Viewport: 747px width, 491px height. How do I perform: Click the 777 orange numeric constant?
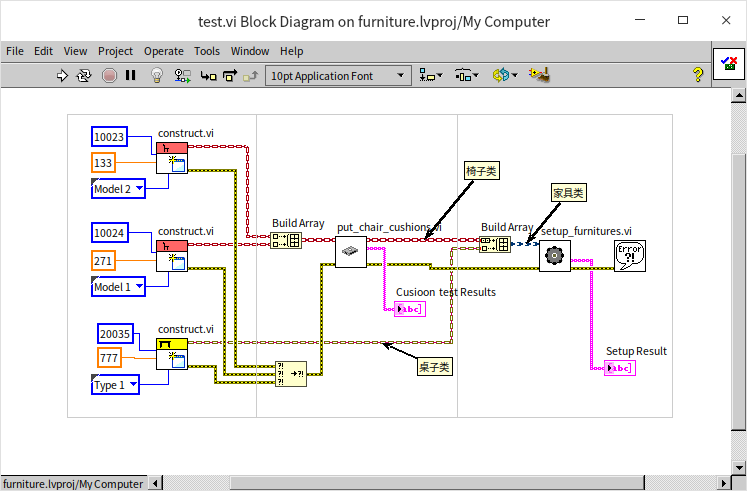[109, 358]
